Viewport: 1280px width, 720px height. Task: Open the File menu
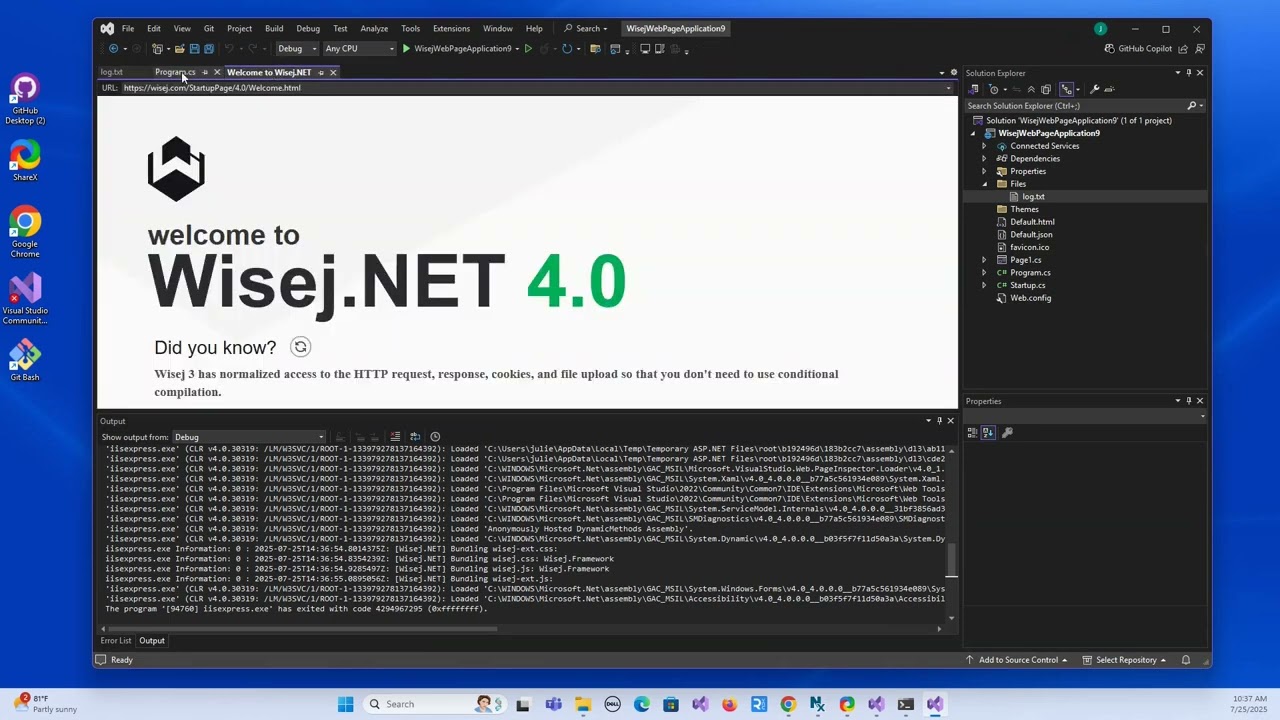(128, 28)
